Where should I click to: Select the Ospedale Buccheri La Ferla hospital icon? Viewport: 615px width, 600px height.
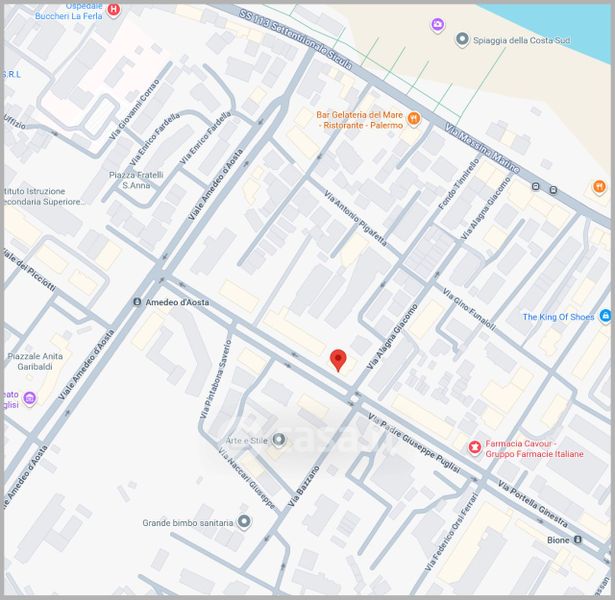[113, 10]
